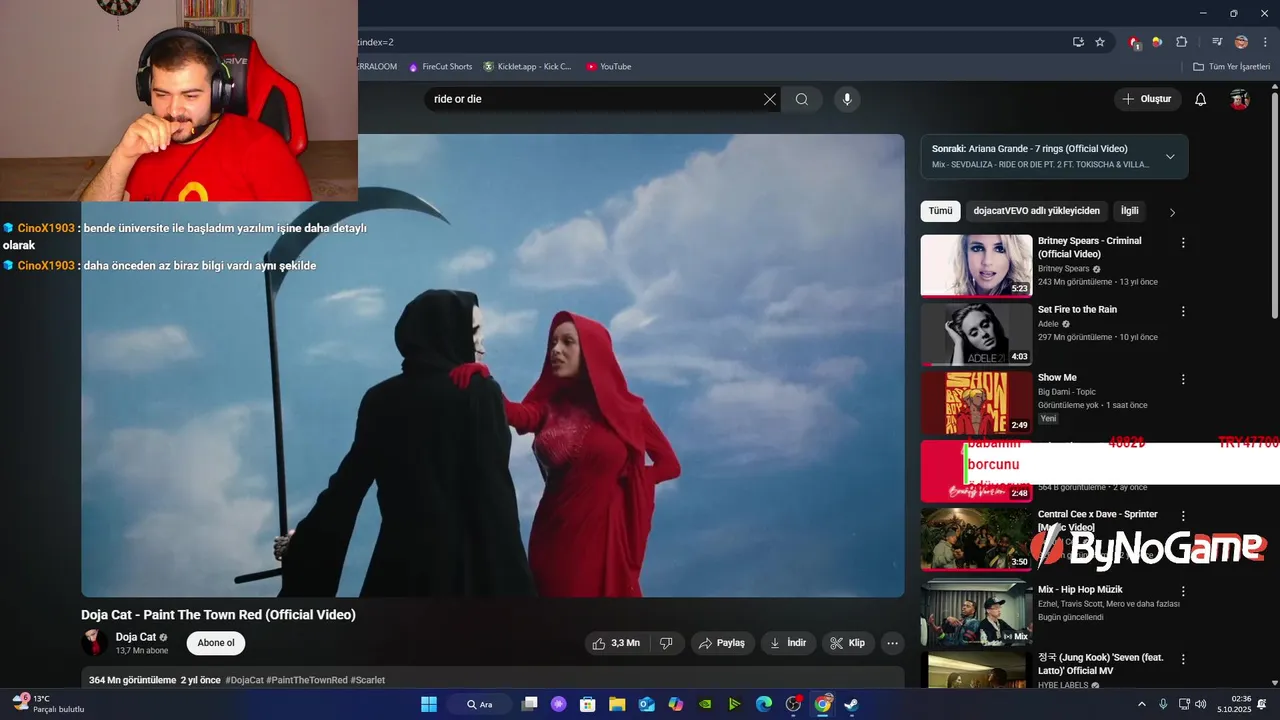
Task: Open Kicklet.app bookmark
Action: coord(528,67)
